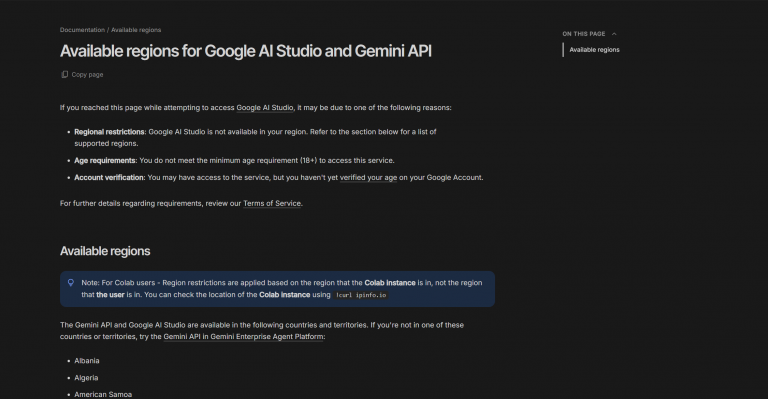768x399 pixels.
Task: Click the first Colab instance bold text in note
Action: pyautogui.click(x=390, y=283)
